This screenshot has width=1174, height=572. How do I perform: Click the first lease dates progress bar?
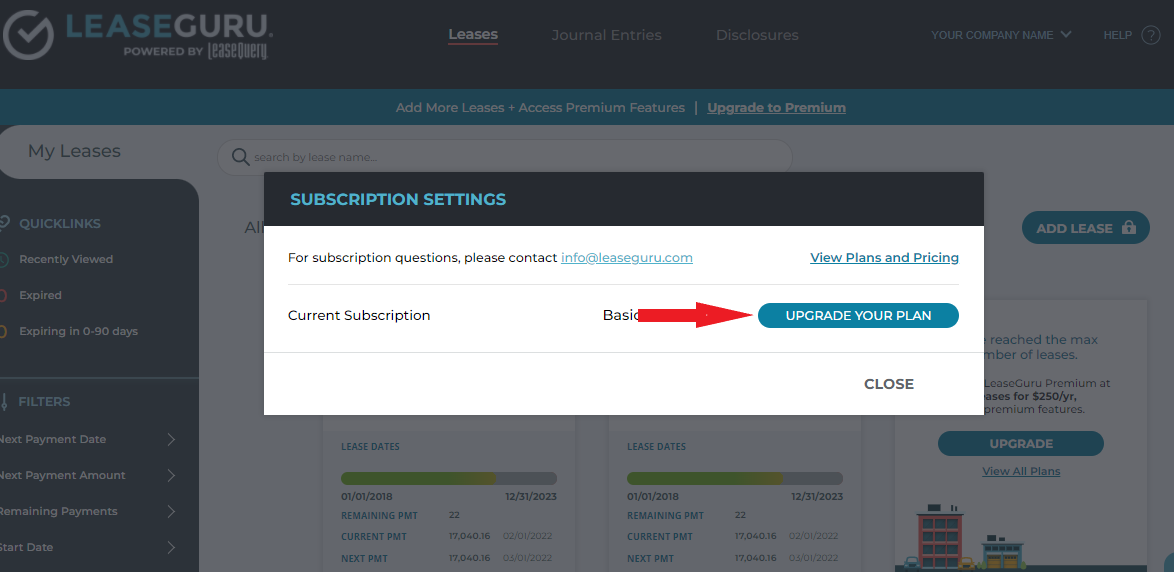(448, 478)
